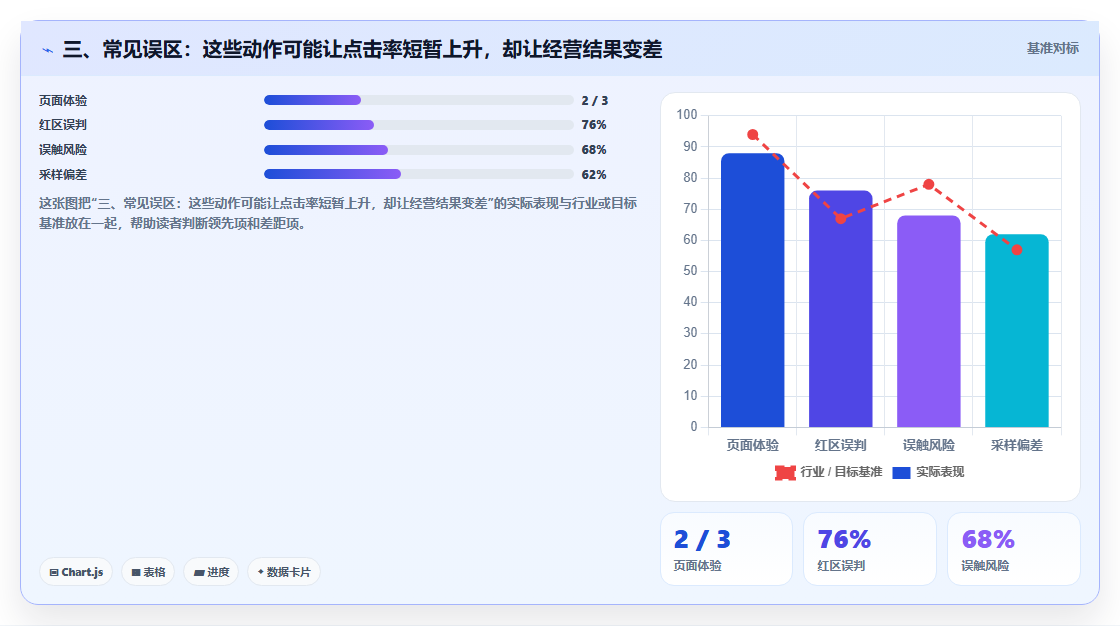Click the 误触风险 progress bar
The image size is (1120, 626).
419,150
